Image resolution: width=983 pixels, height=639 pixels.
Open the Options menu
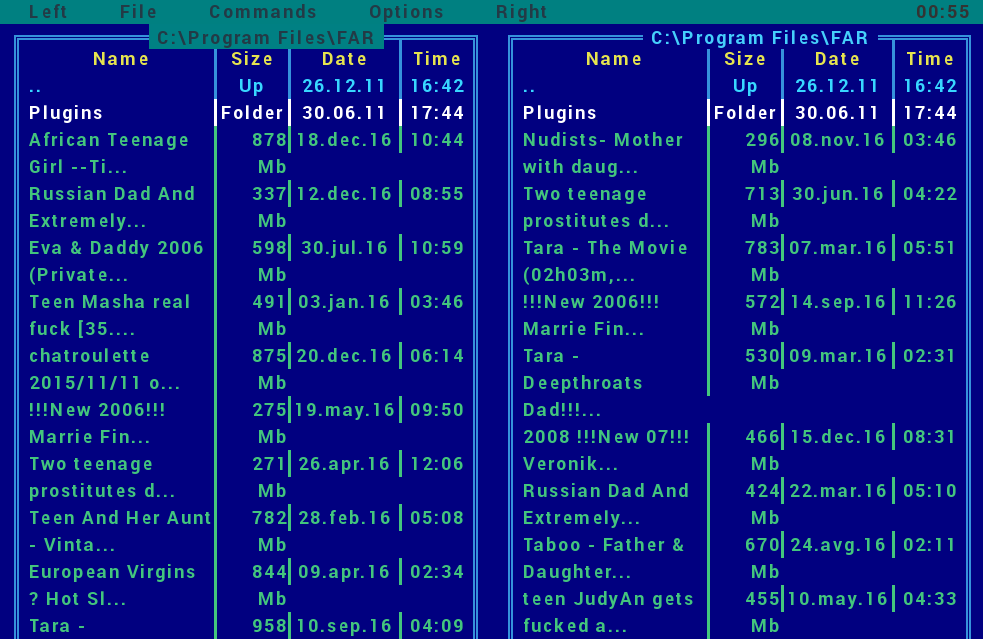tap(406, 12)
